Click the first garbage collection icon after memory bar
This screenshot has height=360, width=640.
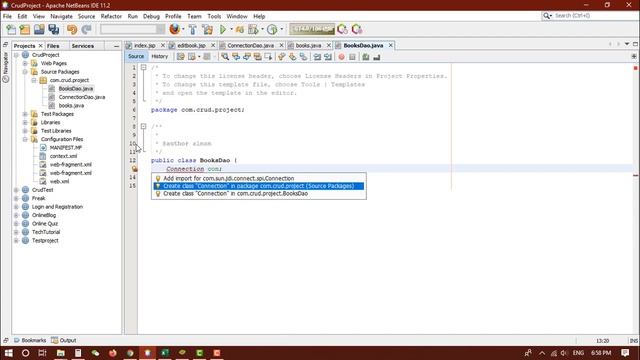(x=342, y=29)
